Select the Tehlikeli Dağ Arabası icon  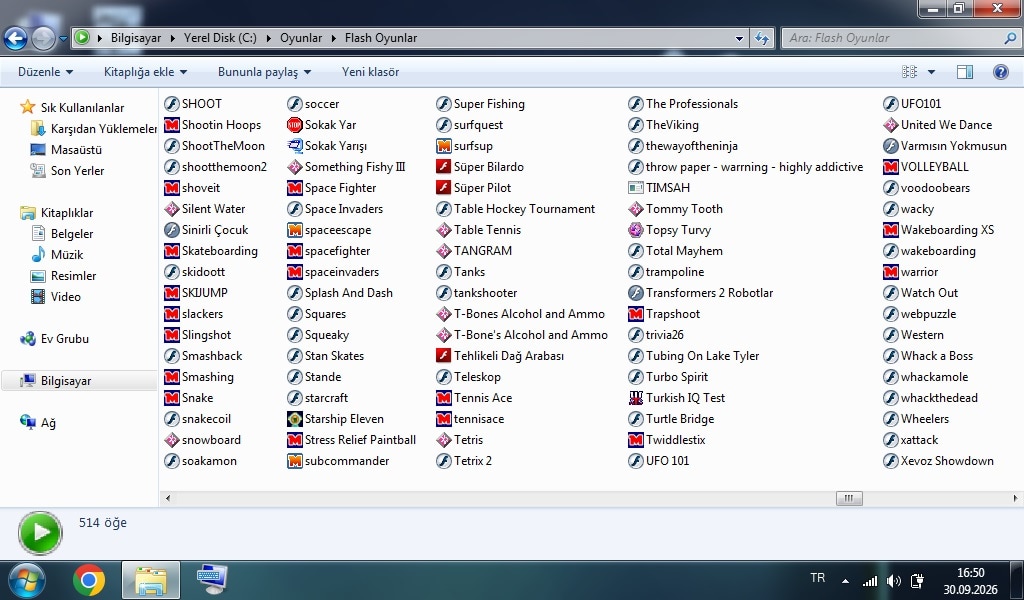click(443, 356)
